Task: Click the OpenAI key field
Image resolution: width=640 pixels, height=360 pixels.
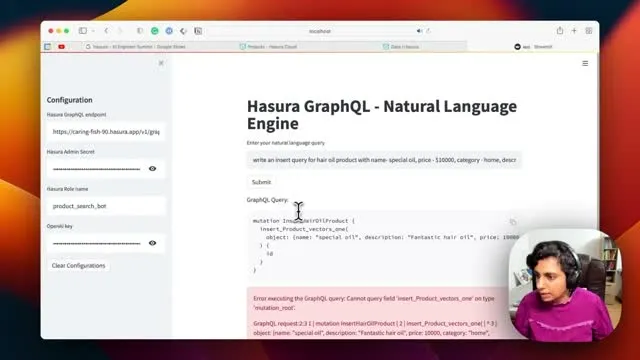Action: pos(97,243)
